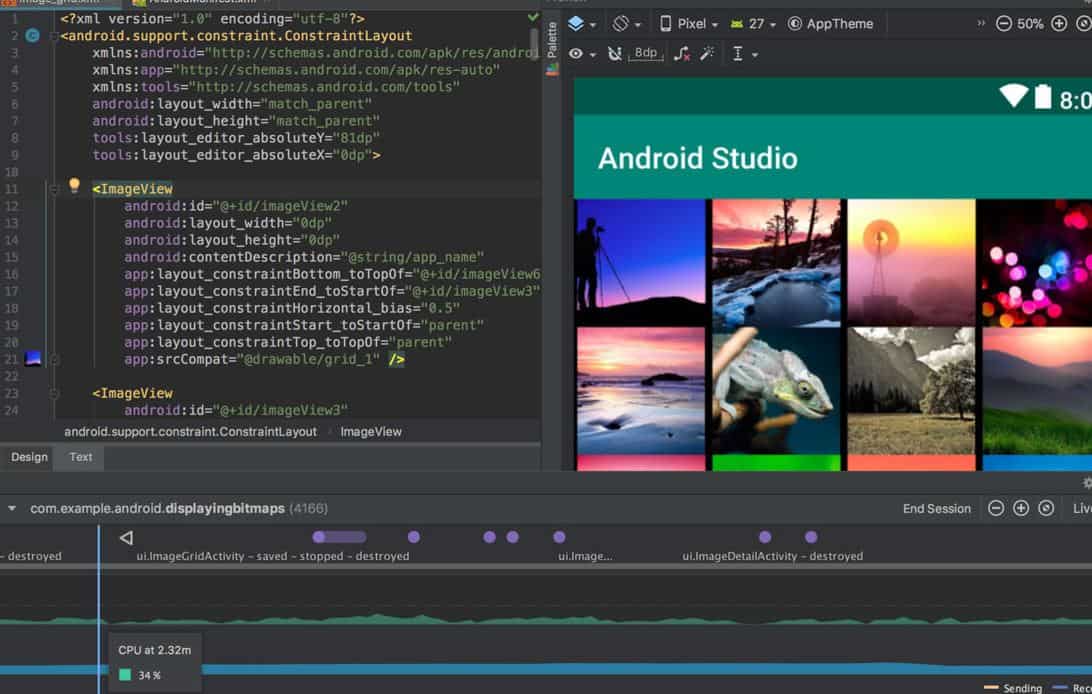Open the dropdown arrow next to layers icon
Image resolution: width=1092 pixels, height=694 pixels.
tap(593, 24)
